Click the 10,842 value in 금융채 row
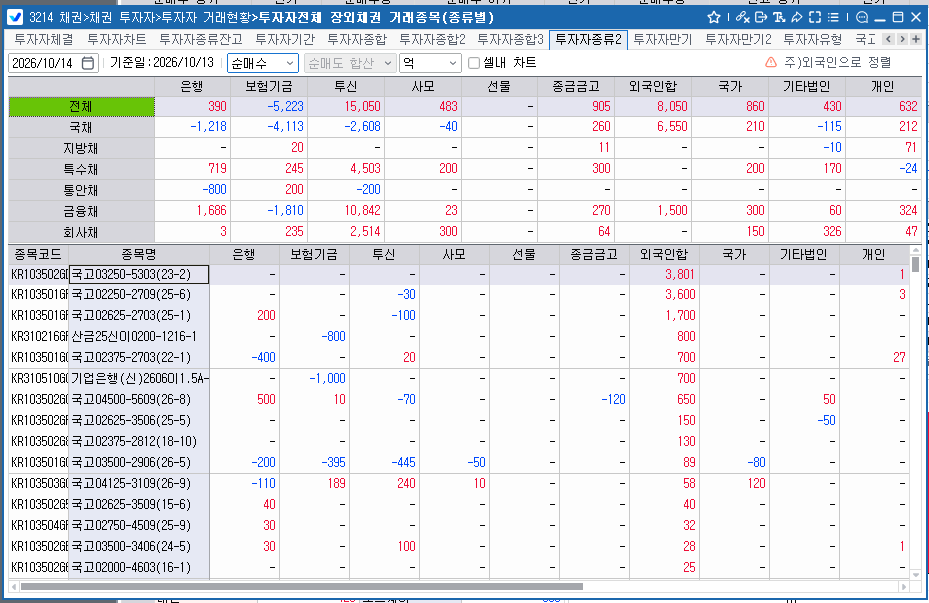This screenshot has width=929, height=603. [x=363, y=211]
